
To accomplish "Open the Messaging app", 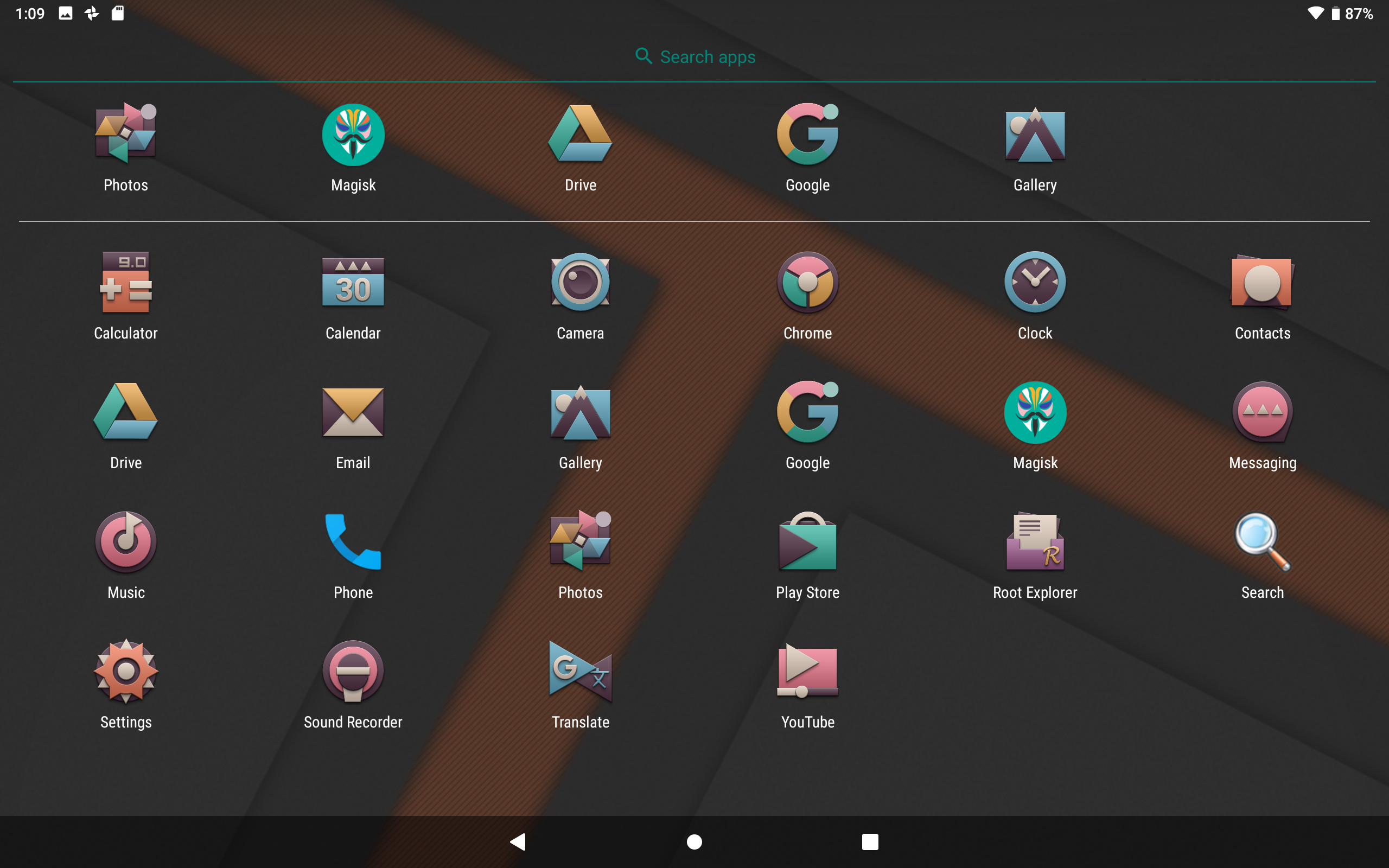I will point(1262,412).
